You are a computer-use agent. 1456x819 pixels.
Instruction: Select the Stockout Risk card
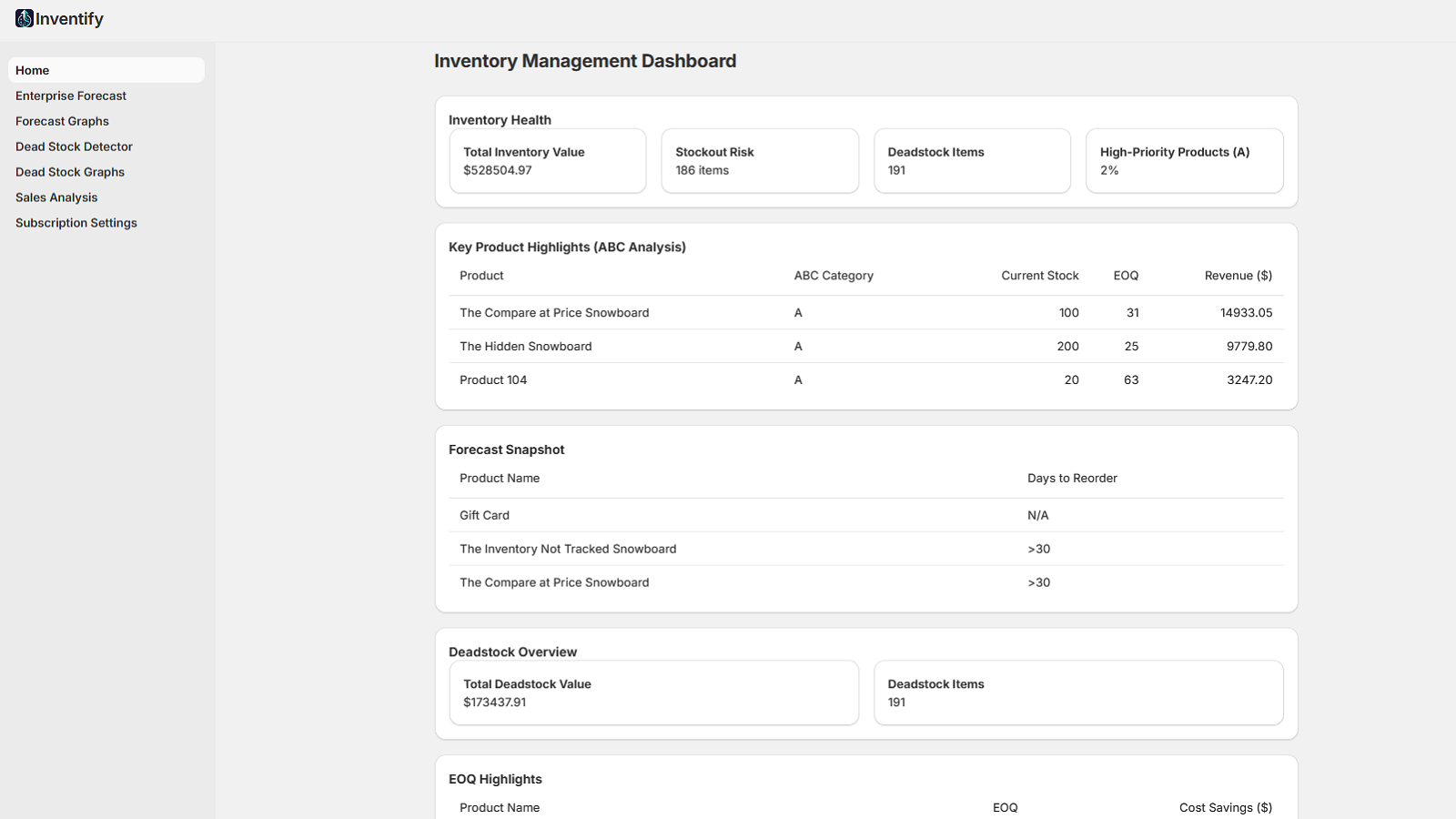[x=760, y=161]
